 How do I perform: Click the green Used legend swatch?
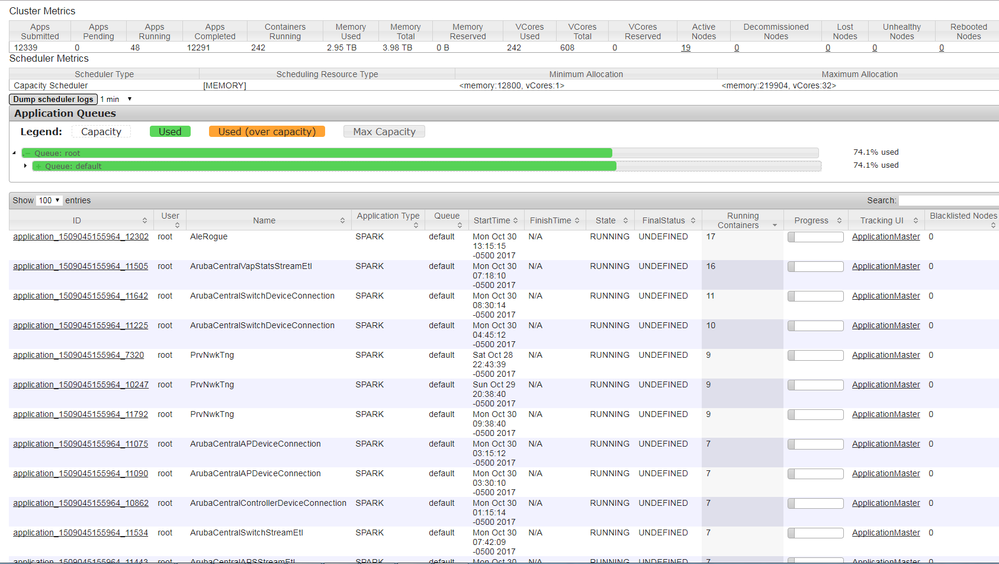[170, 132]
